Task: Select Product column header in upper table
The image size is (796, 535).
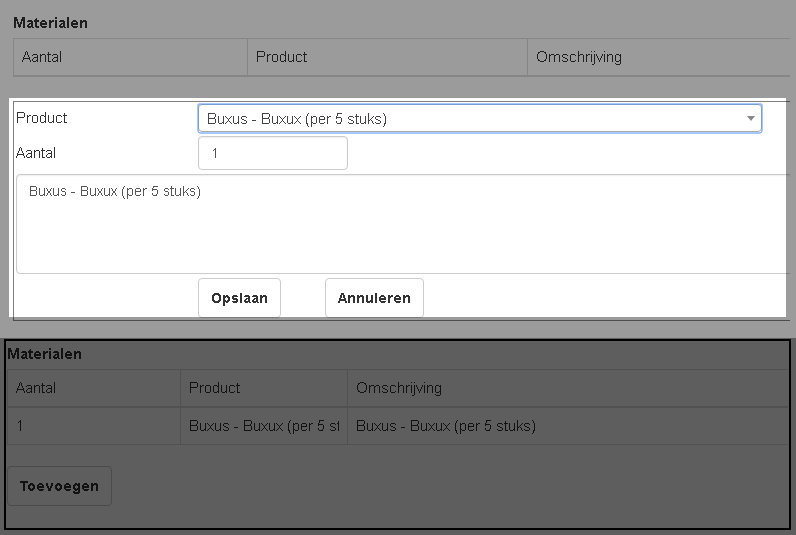Action: tap(281, 57)
